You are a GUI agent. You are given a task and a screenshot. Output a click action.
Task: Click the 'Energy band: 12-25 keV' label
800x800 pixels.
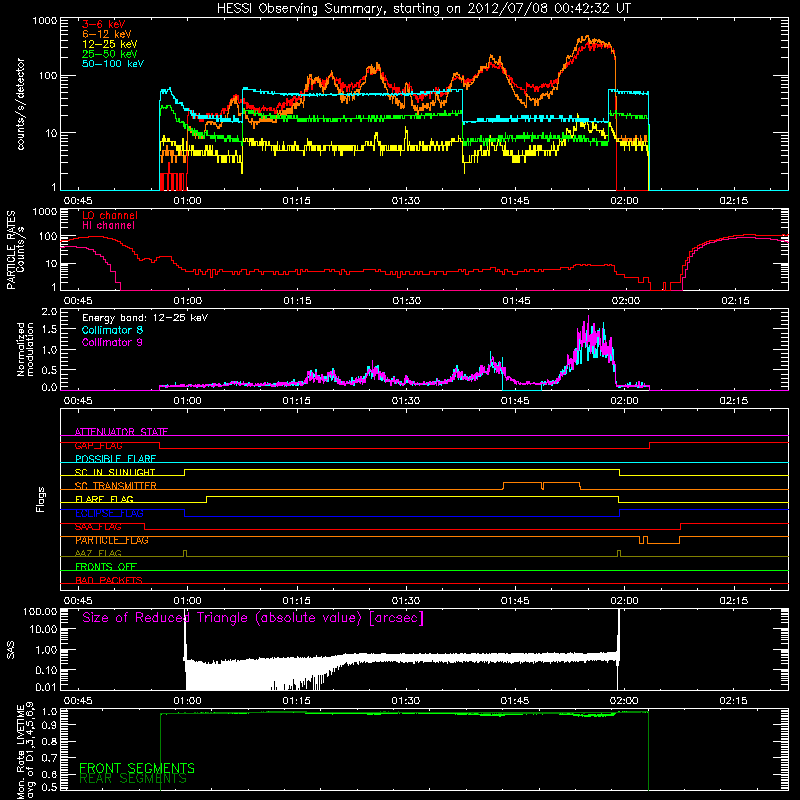coord(145,318)
